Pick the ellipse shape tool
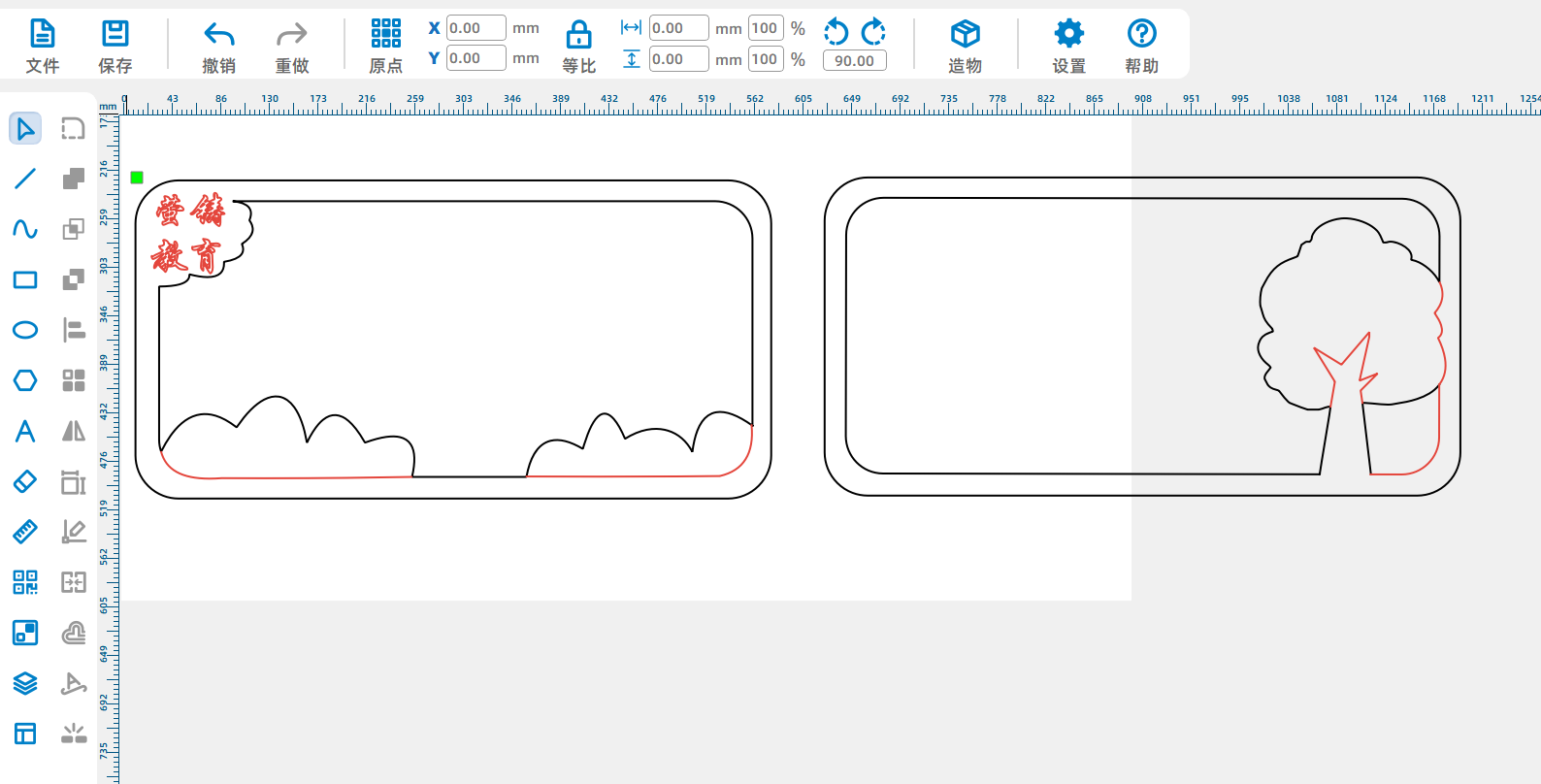This screenshot has height=784, width=1541. 25,330
